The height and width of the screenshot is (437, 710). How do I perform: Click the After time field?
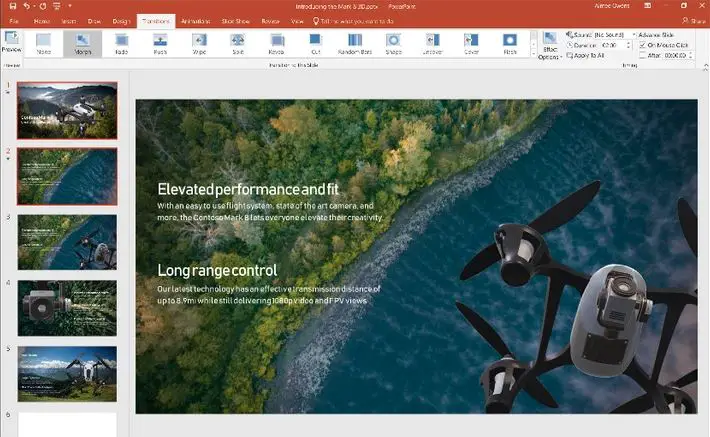point(675,55)
